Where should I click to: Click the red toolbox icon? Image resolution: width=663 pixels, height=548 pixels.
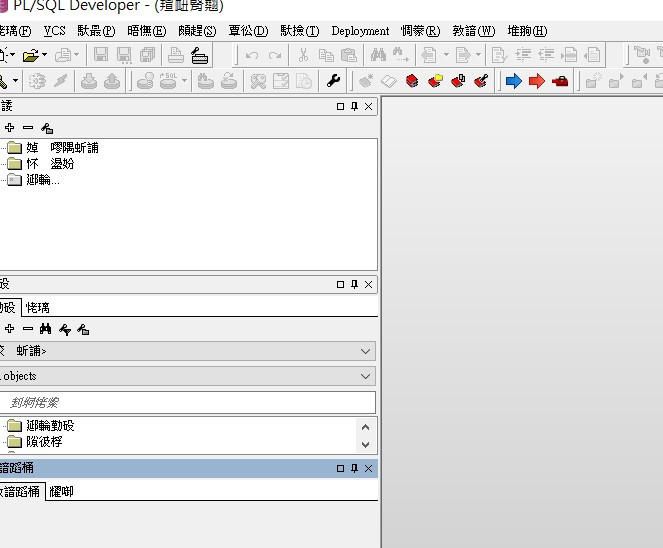560,81
